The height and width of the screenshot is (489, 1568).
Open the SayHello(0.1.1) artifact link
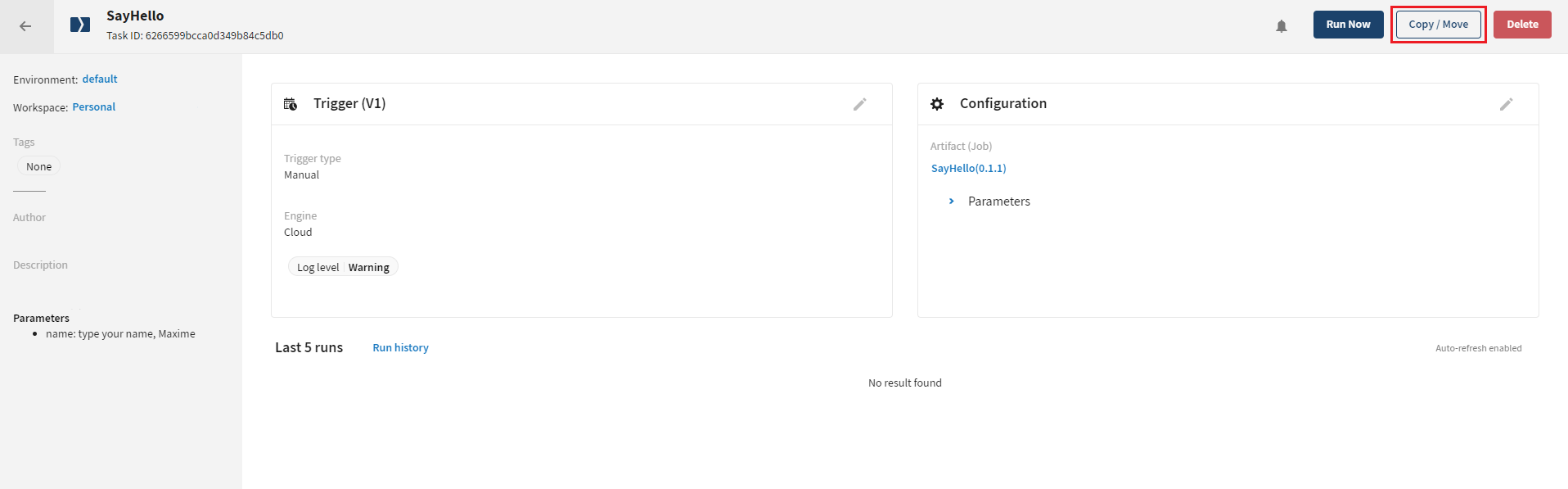(x=968, y=168)
